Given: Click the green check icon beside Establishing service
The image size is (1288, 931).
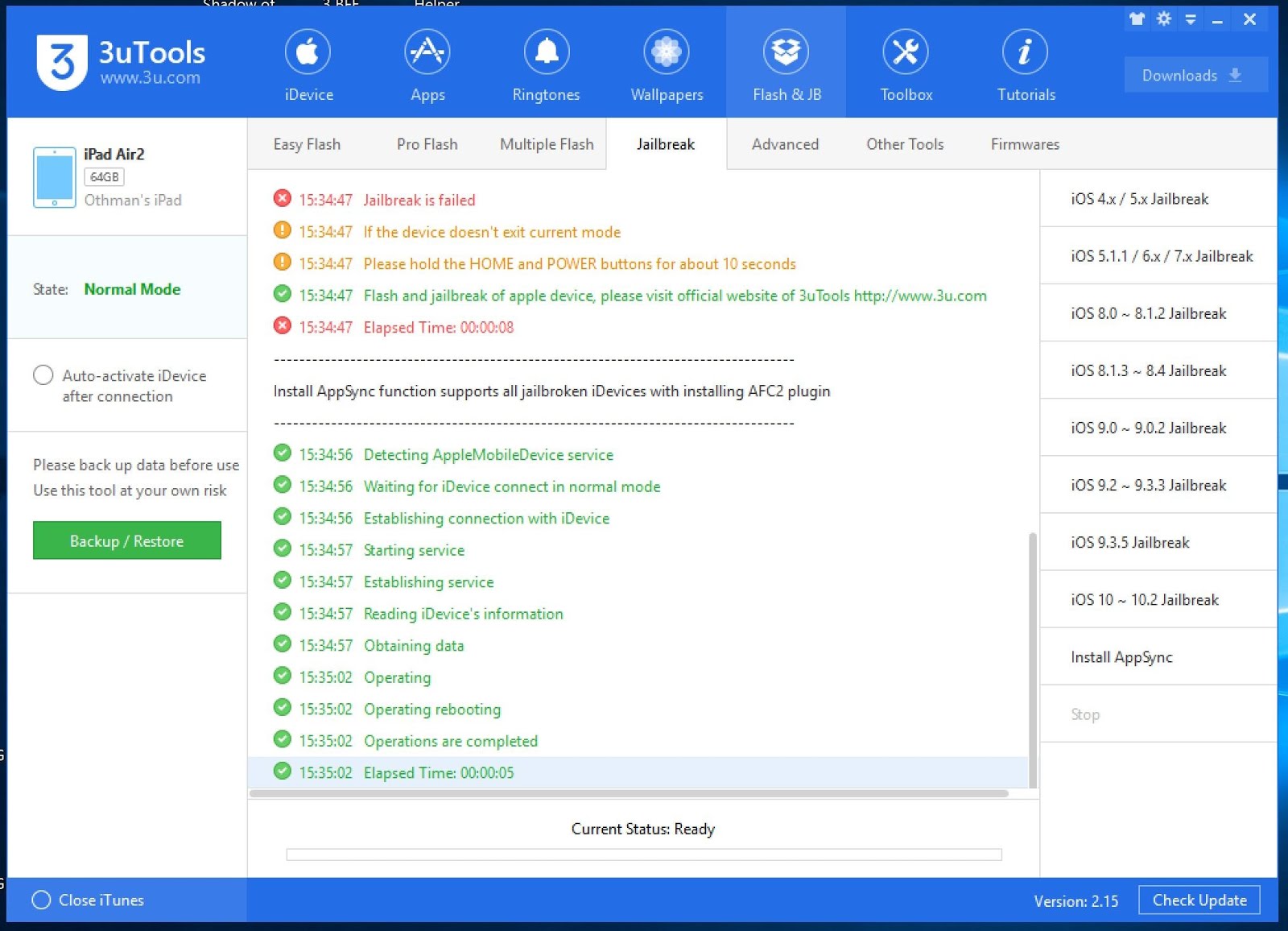Looking at the screenshot, I should (282, 580).
